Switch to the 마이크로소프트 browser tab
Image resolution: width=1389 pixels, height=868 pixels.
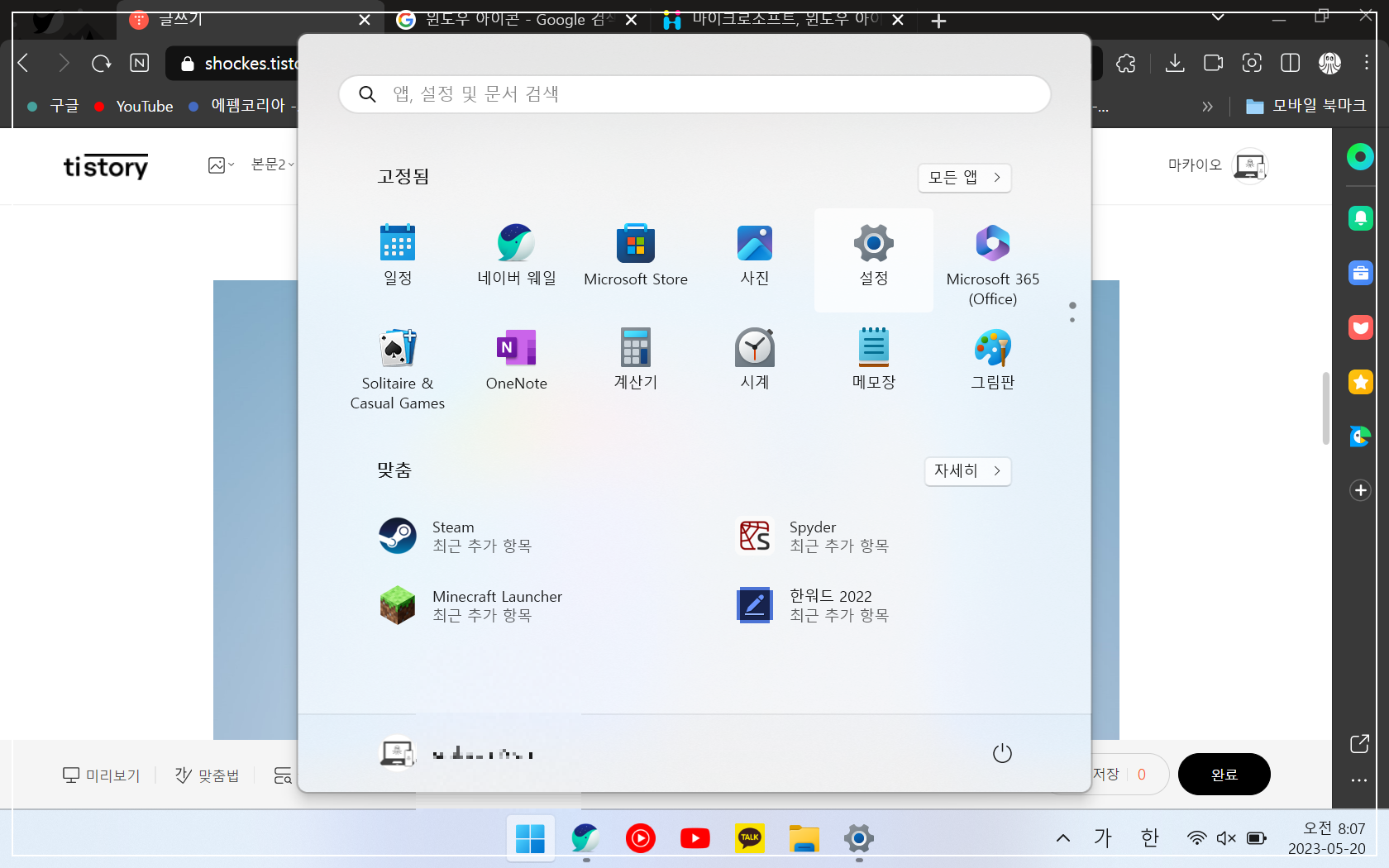tap(784, 19)
